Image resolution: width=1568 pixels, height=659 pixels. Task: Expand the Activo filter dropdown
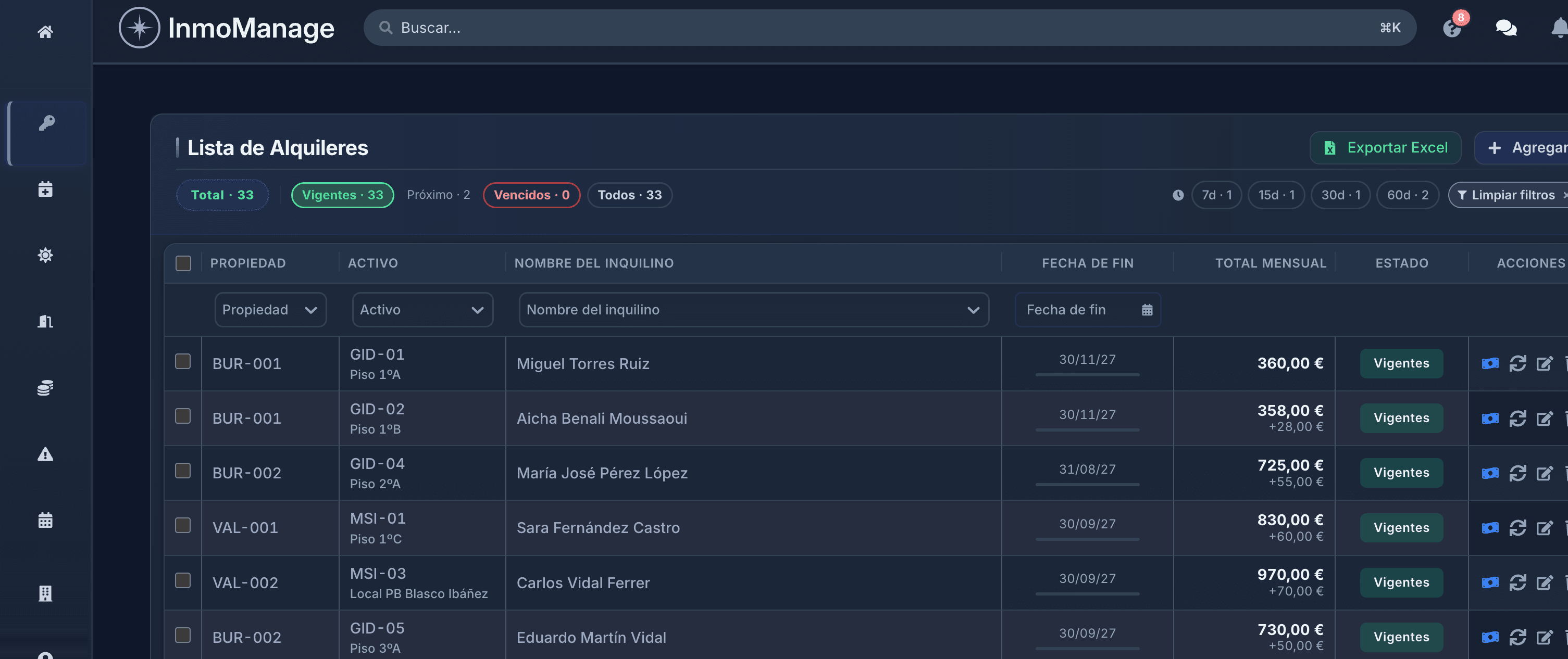point(422,310)
